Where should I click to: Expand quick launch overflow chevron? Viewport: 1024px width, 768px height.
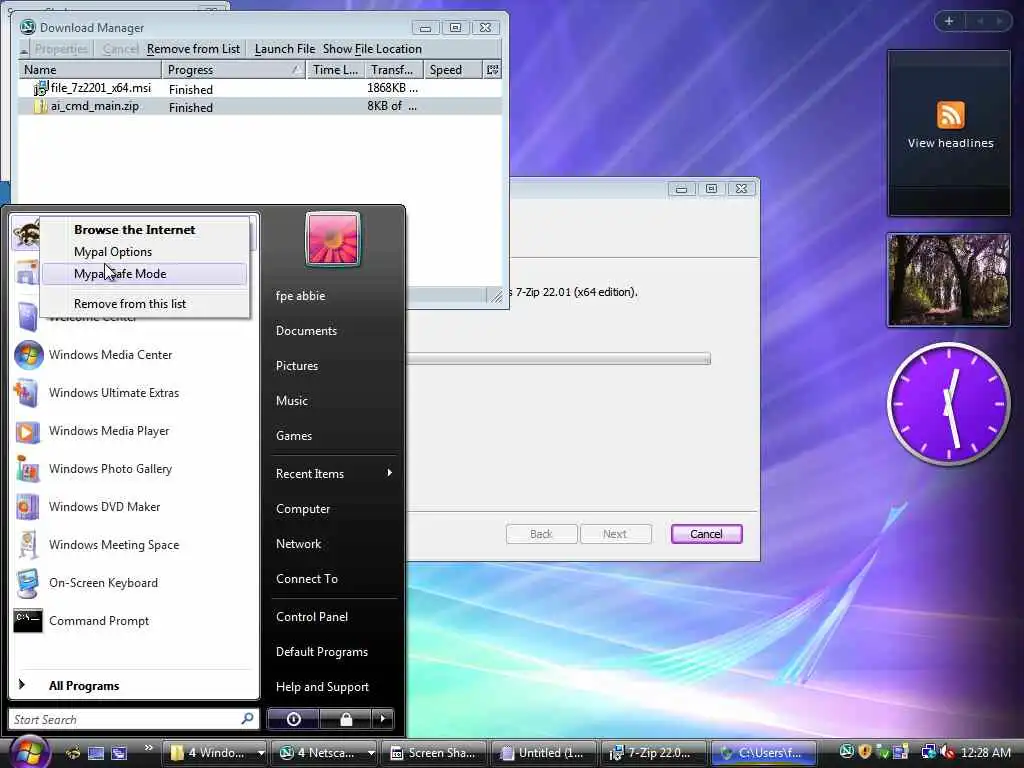pos(149,748)
